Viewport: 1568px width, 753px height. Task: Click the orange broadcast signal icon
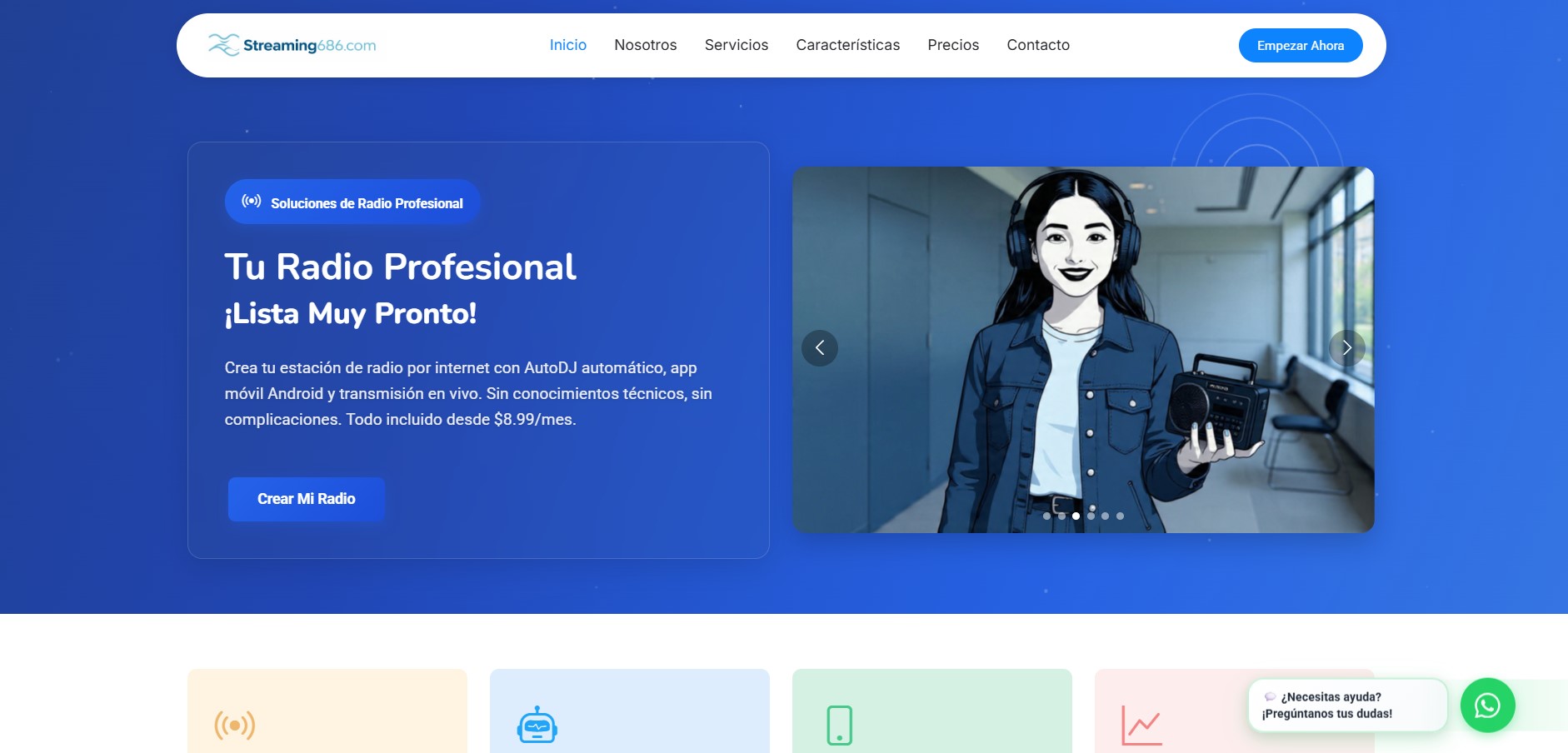pyautogui.click(x=235, y=726)
